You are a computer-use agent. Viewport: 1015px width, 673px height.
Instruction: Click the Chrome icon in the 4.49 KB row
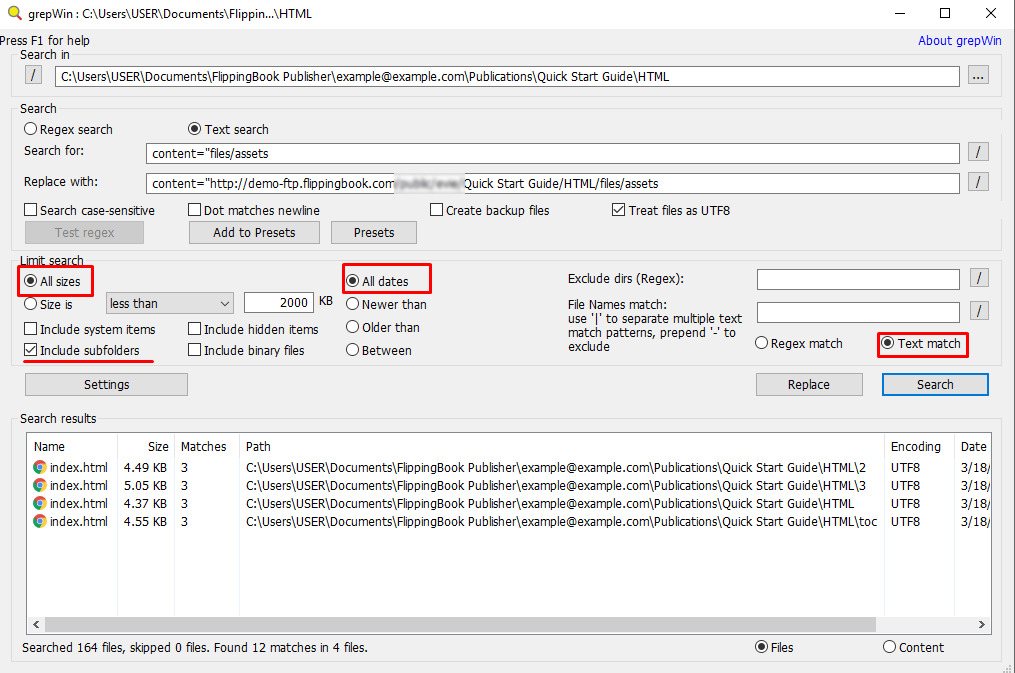click(40, 467)
